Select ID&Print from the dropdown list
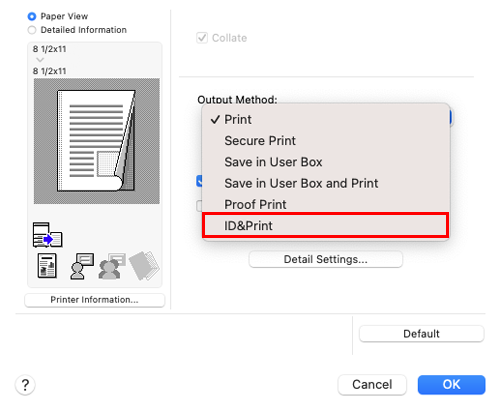500x410 pixels. 326,226
